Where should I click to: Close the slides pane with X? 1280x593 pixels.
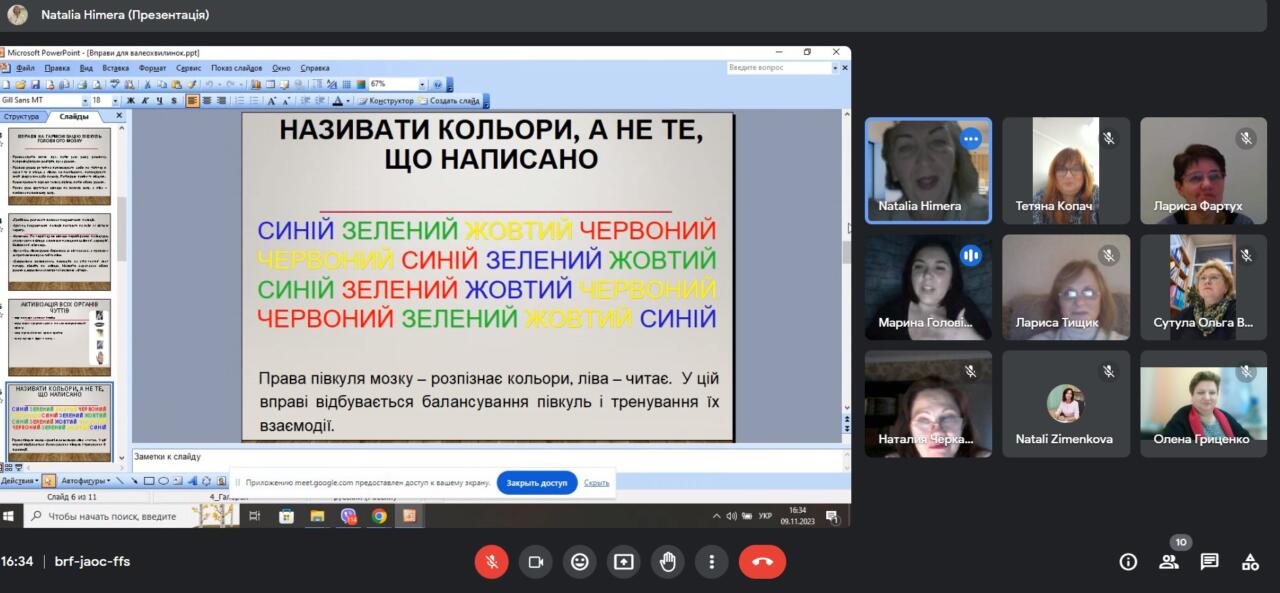[x=118, y=116]
